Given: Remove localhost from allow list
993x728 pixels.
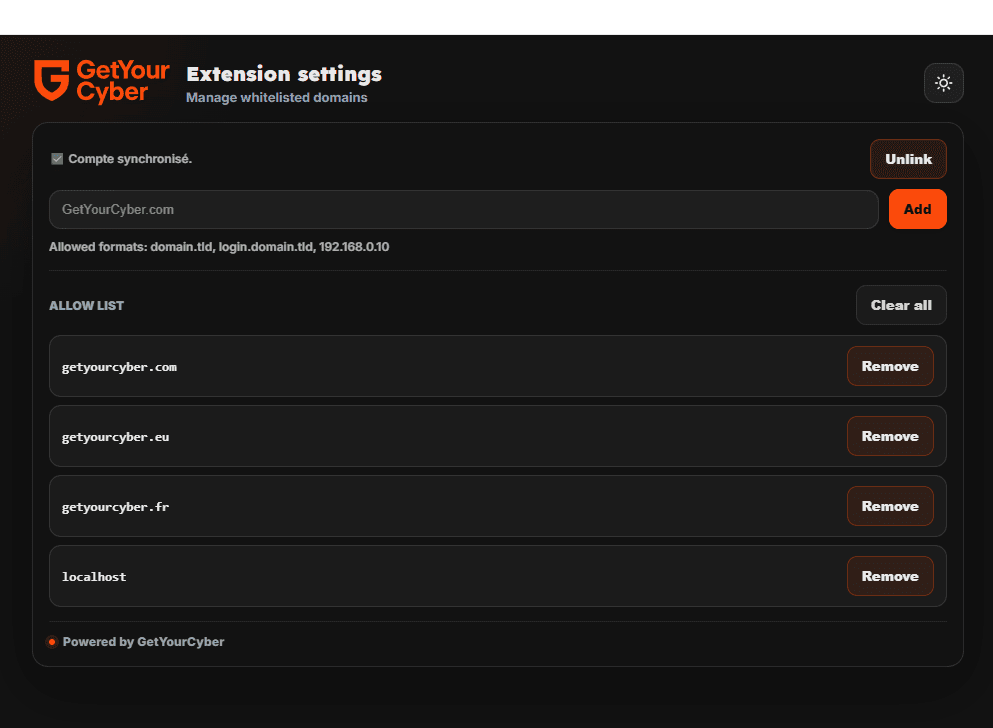Looking at the screenshot, I should click(890, 576).
